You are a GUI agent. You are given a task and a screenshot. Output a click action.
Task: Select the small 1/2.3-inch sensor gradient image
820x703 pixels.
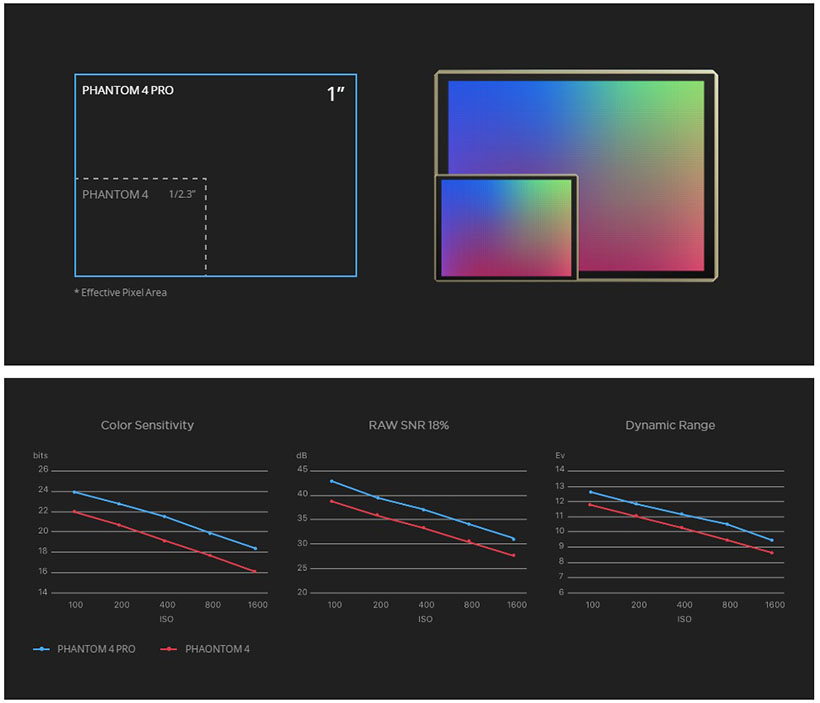point(506,228)
